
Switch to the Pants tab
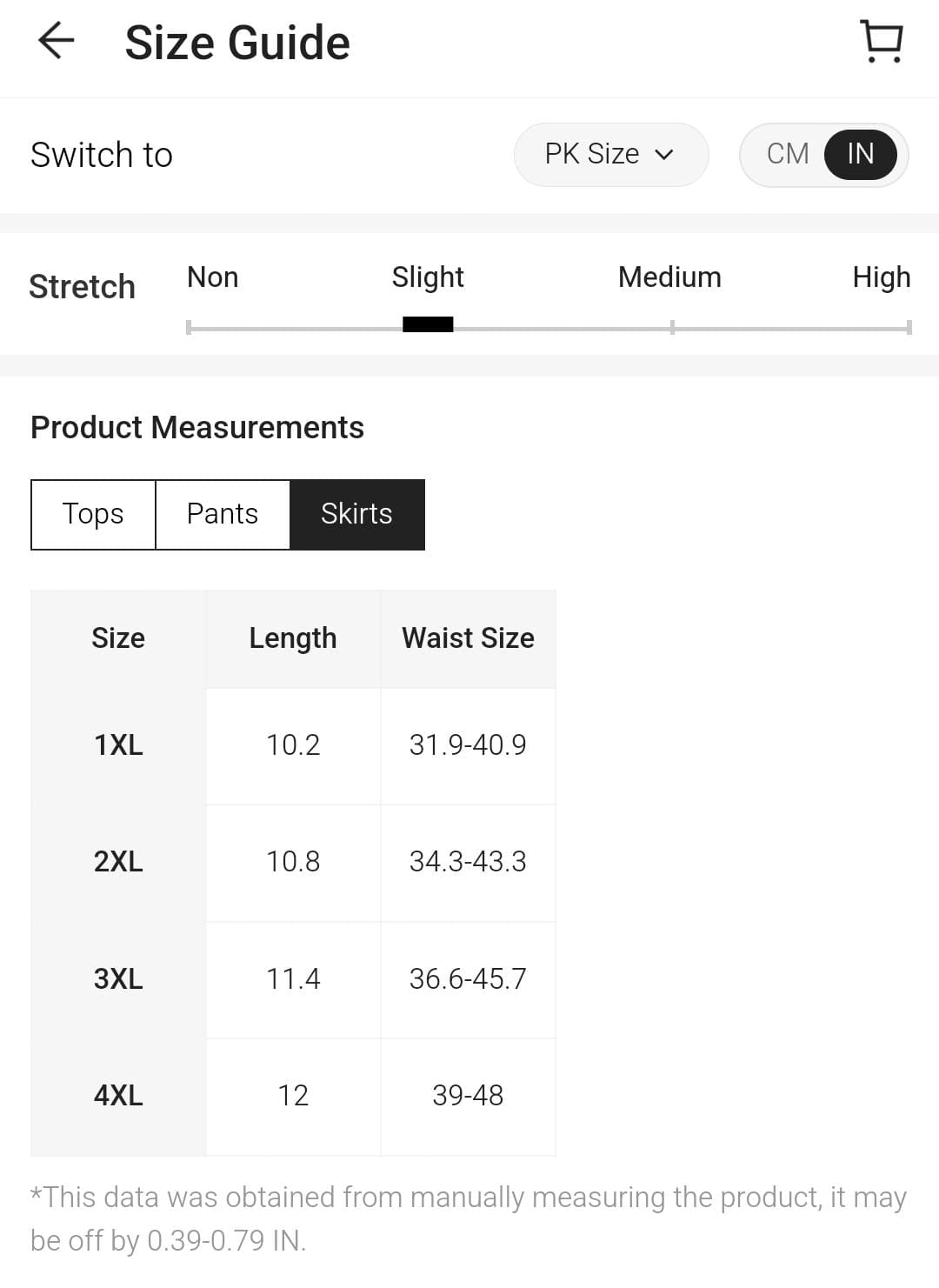point(223,514)
